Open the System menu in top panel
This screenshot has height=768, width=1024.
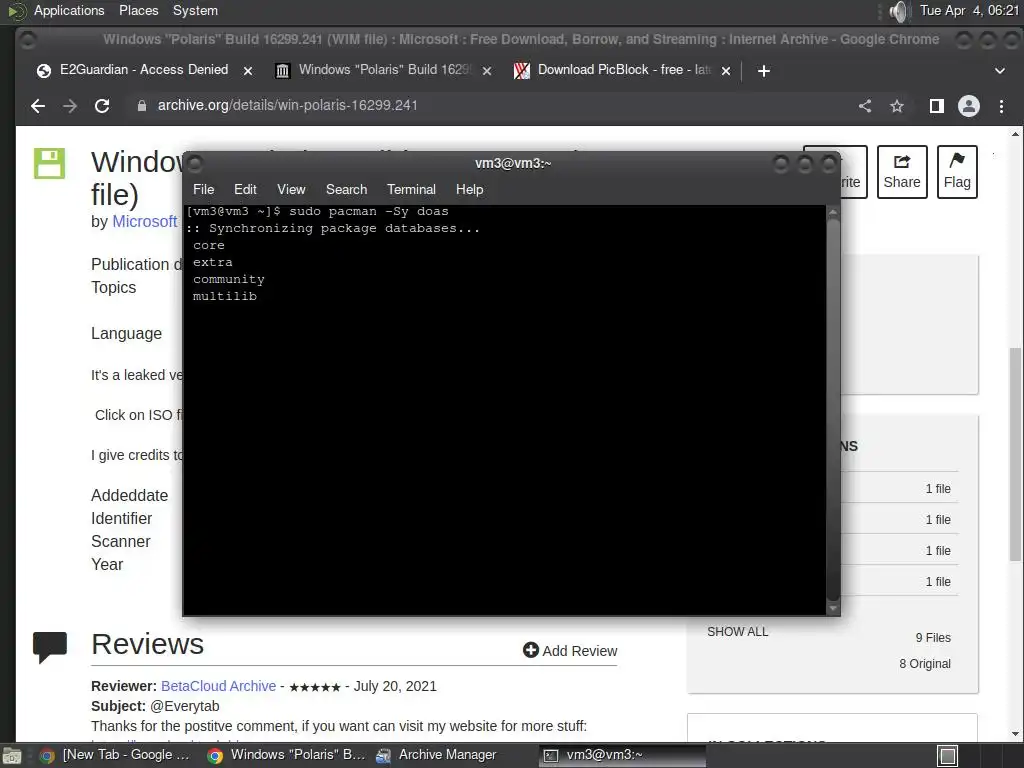pyautogui.click(x=195, y=10)
